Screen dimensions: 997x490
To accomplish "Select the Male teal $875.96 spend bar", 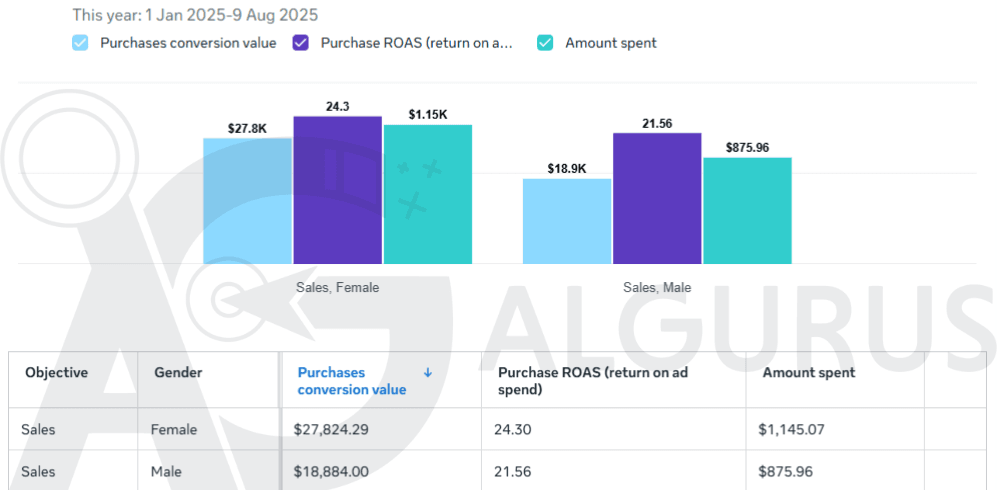I will coord(746,210).
